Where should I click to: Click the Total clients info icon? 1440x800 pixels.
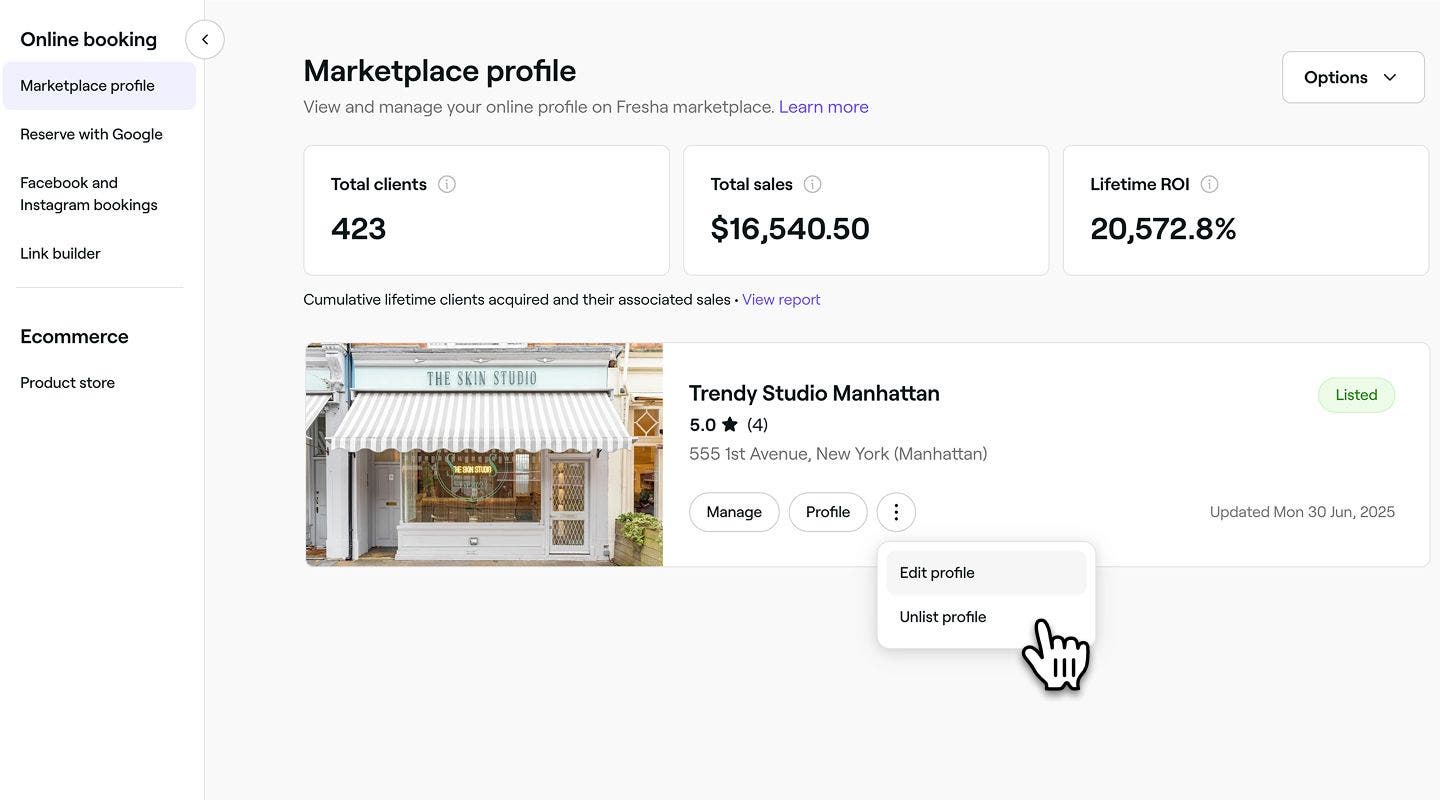click(x=447, y=184)
